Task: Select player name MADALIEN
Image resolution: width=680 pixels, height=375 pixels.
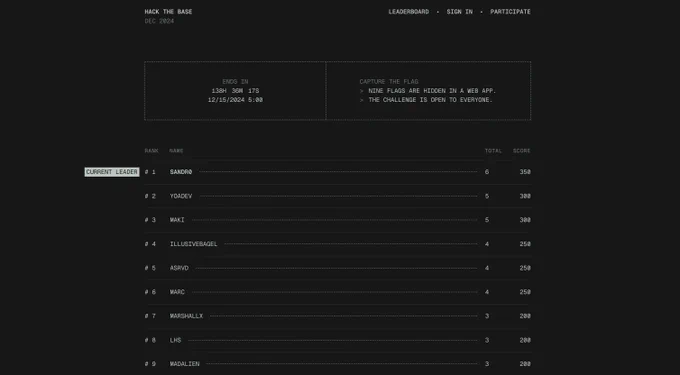Action: point(184,364)
